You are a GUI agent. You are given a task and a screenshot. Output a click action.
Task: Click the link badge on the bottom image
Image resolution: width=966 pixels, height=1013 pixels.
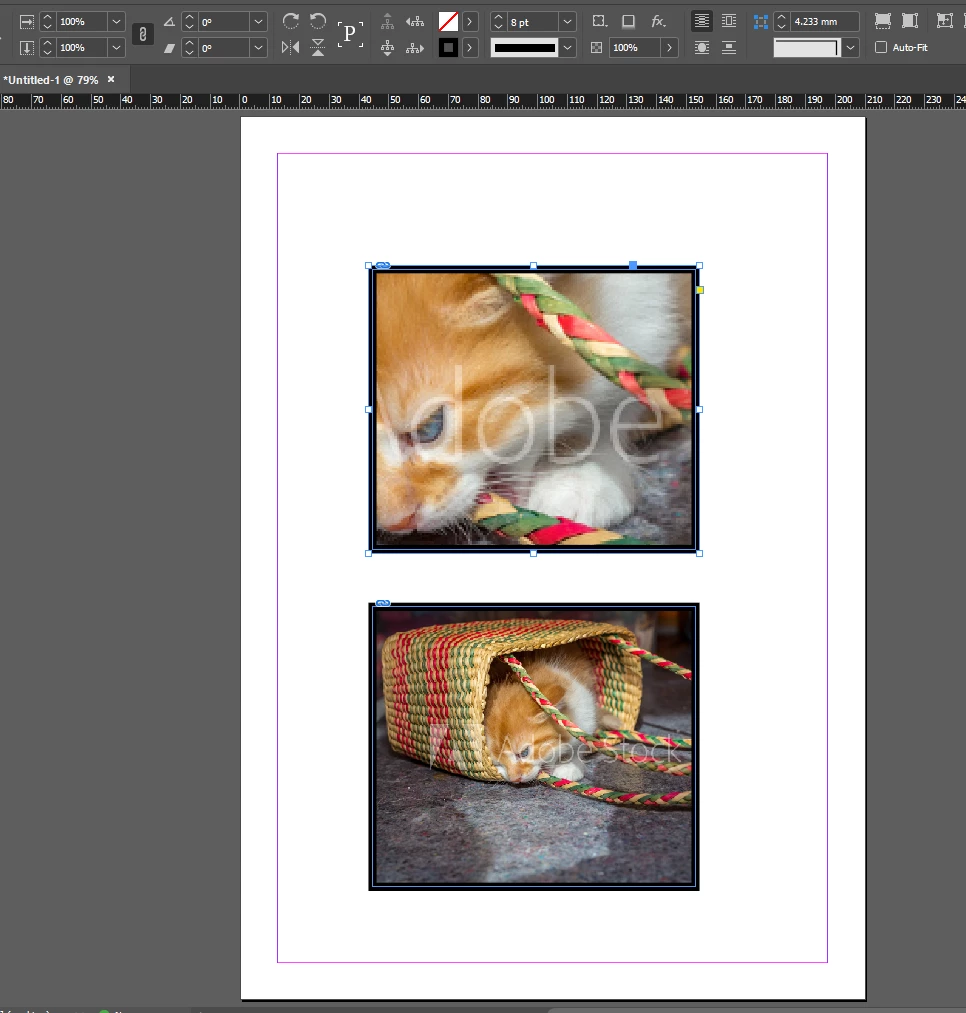383,603
